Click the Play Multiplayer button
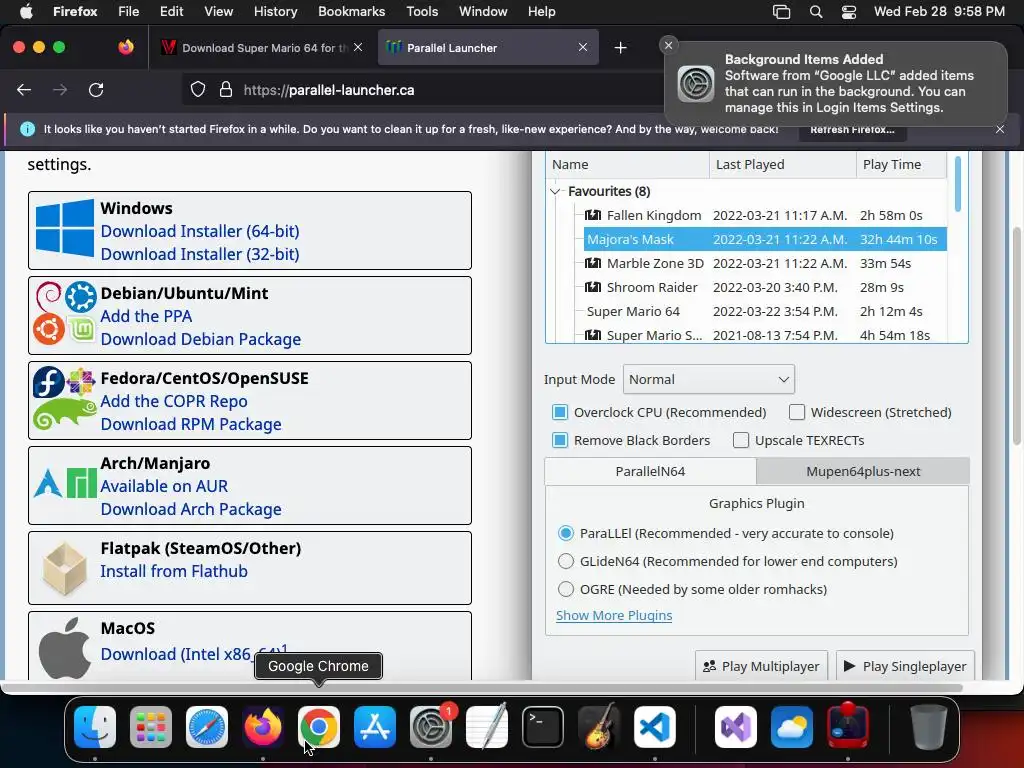Screen dimensions: 1024x768 click(761, 665)
